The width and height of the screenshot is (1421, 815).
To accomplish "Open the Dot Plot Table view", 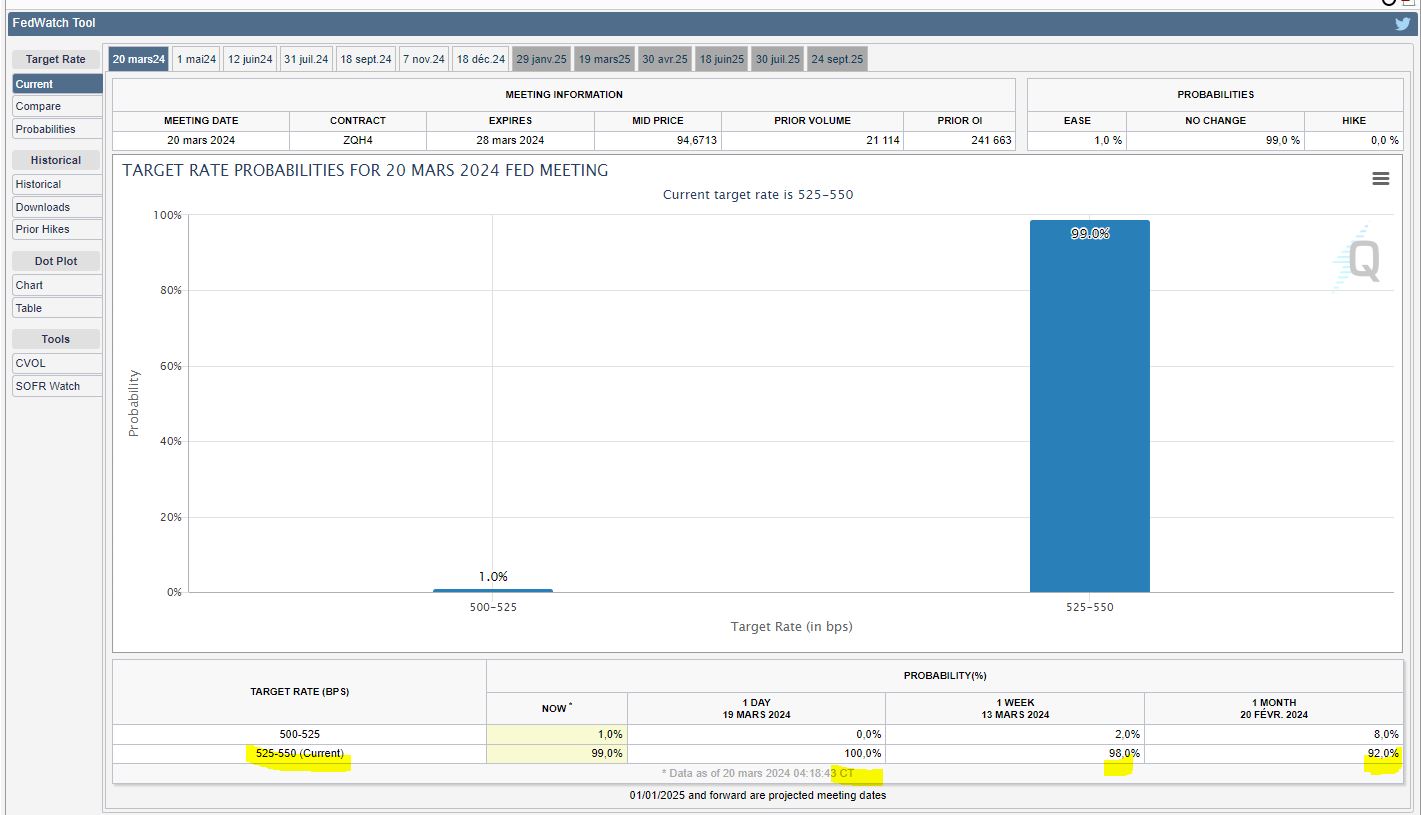I will click(57, 308).
